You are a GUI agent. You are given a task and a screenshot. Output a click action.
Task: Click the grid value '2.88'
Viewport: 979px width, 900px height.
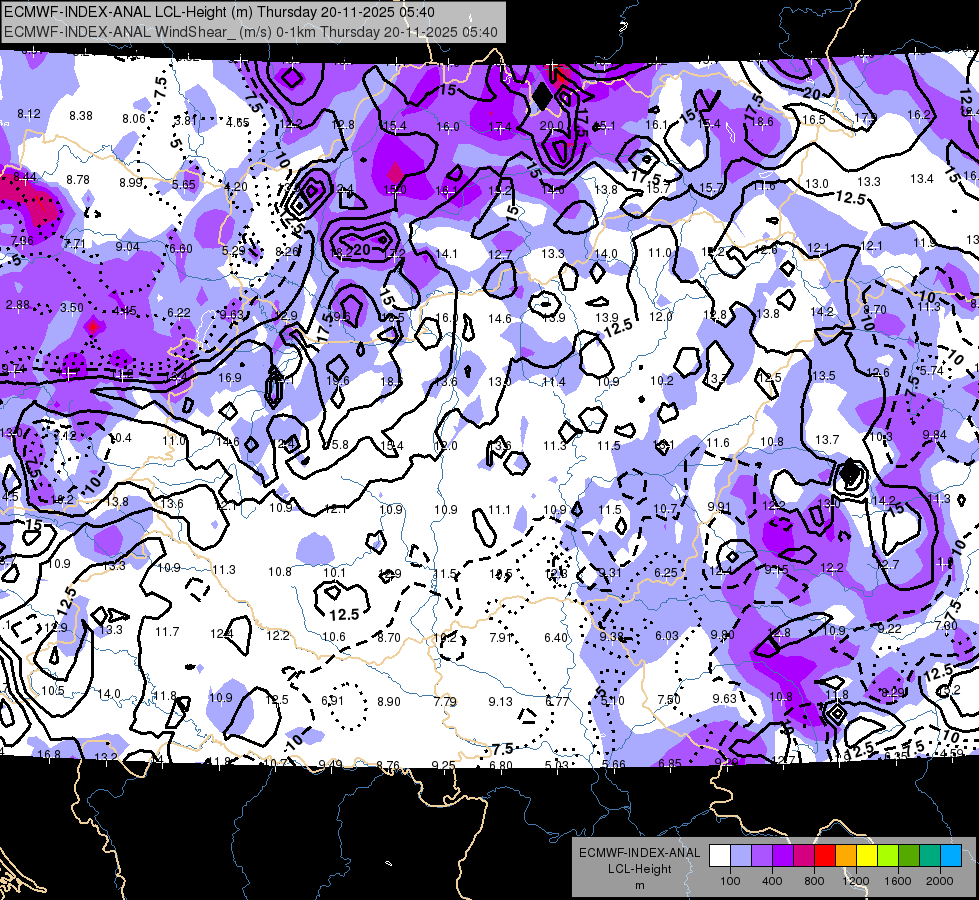pyautogui.click(x=17, y=305)
